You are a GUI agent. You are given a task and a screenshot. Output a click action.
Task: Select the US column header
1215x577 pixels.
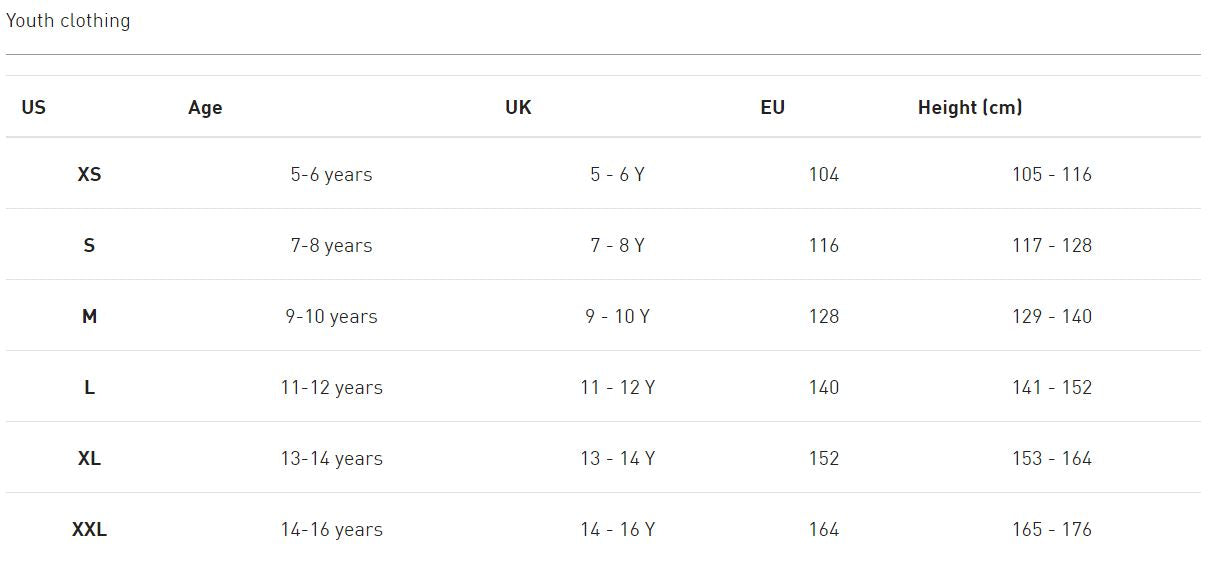click(x=33, y=107)
